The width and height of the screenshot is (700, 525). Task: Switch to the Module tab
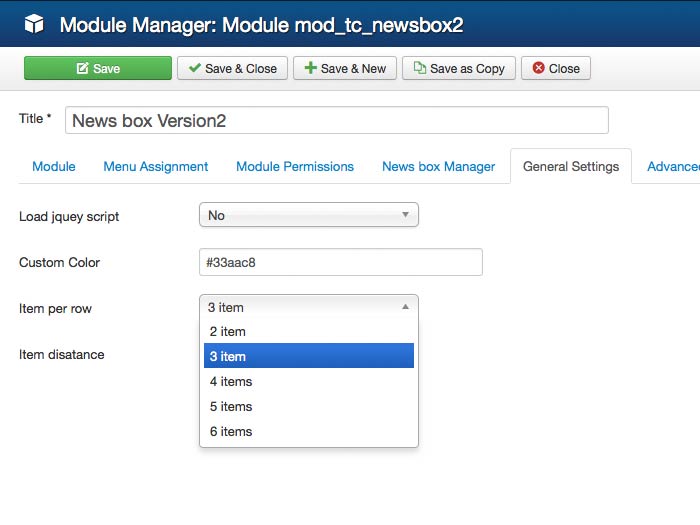(54, 166)
